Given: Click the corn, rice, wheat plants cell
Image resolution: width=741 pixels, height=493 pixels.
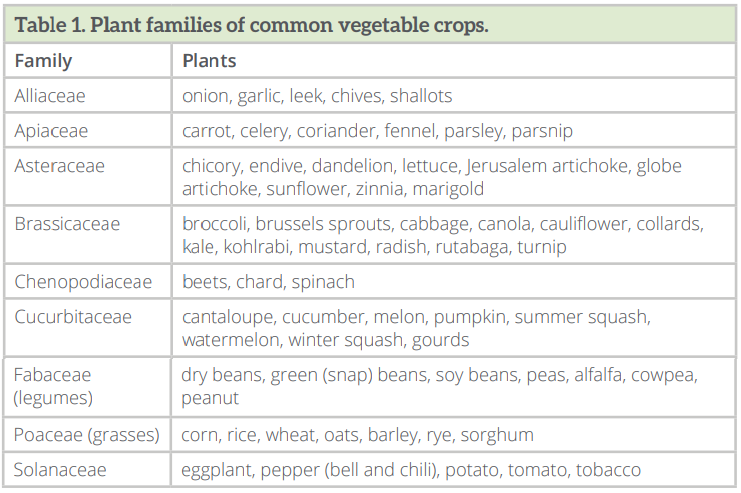Looking at the screenshot, I should pyautogui.click(x=357, y=435).
